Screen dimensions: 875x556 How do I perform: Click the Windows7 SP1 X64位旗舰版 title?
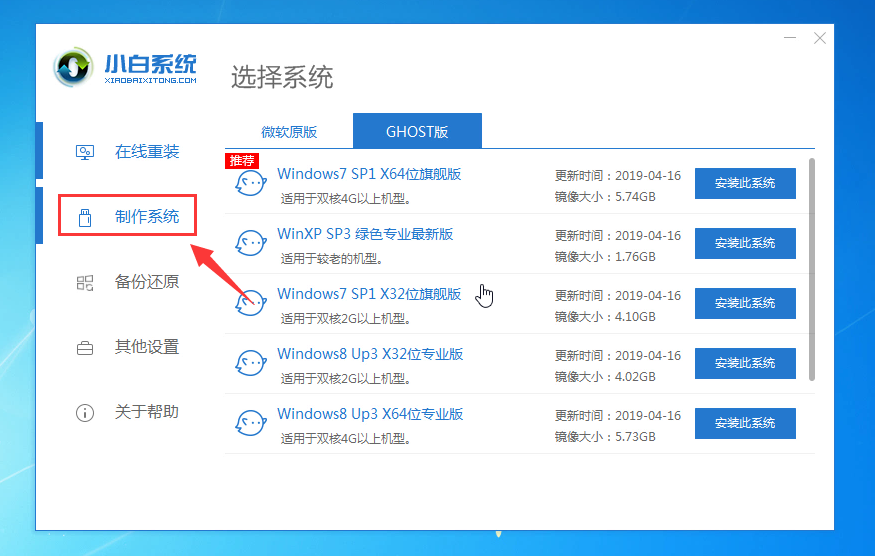[369, 174]
